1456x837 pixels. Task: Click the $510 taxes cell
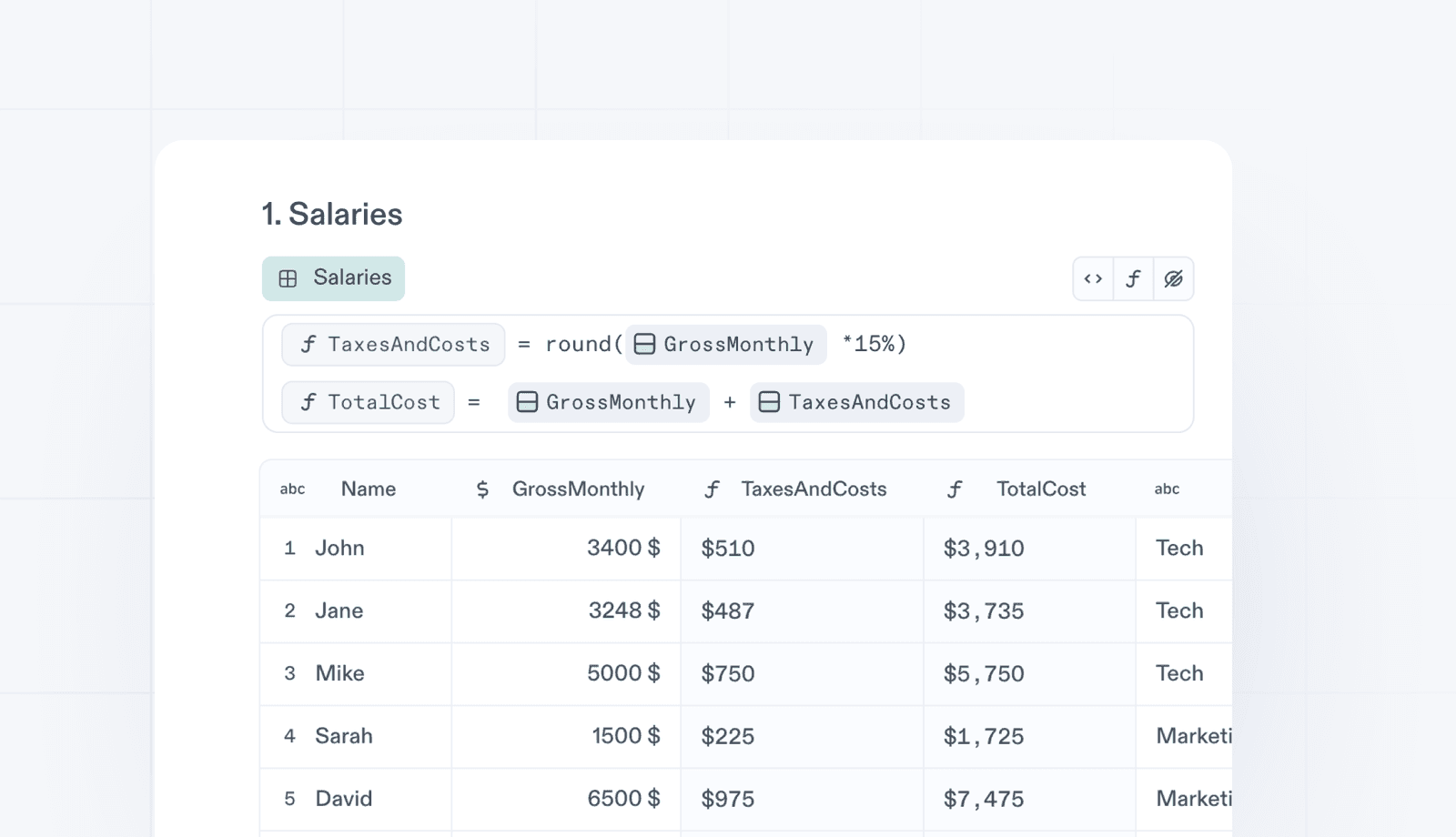point(802,549)
